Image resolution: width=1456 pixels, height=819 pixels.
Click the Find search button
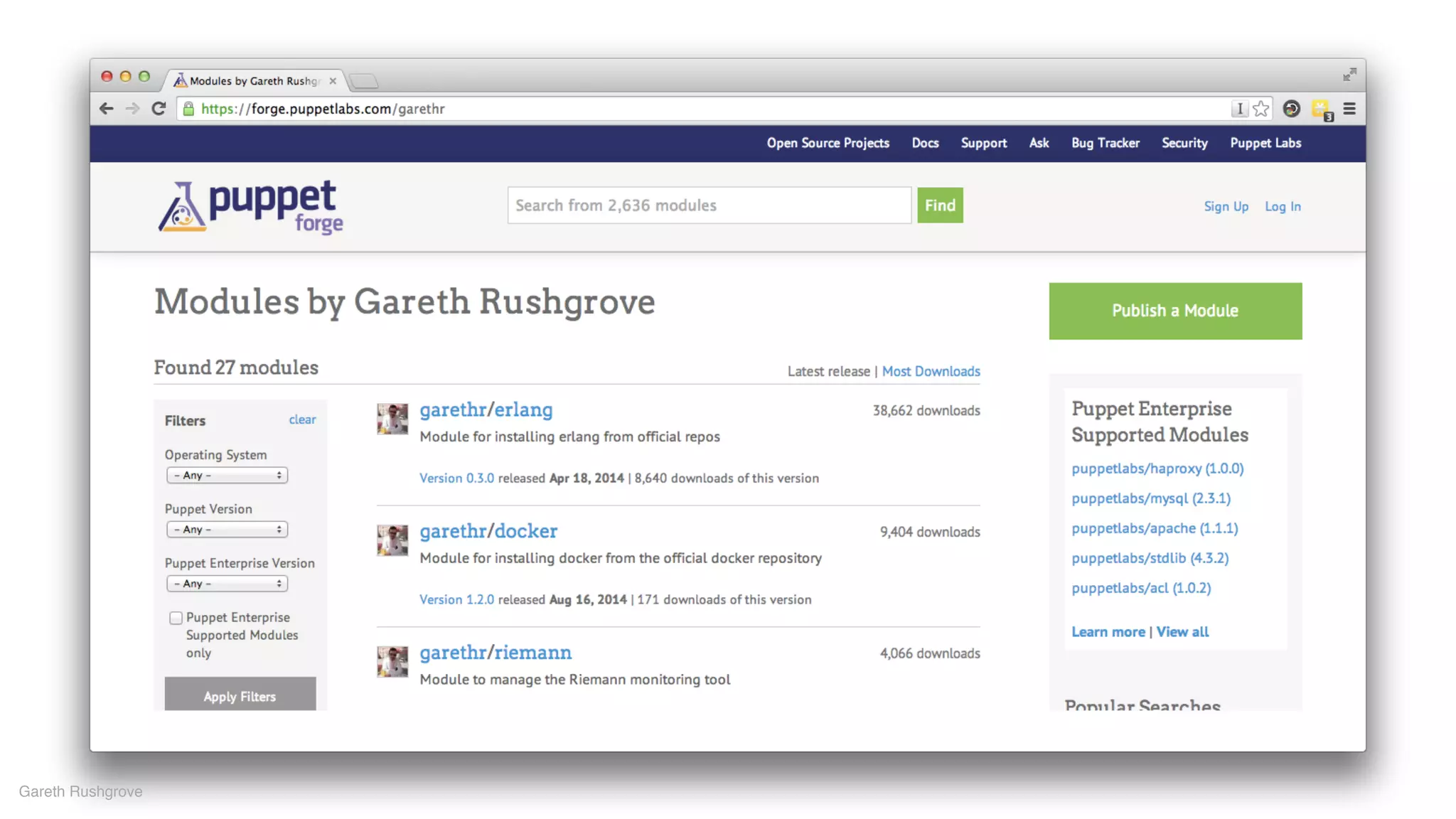[x=940, y=205]
